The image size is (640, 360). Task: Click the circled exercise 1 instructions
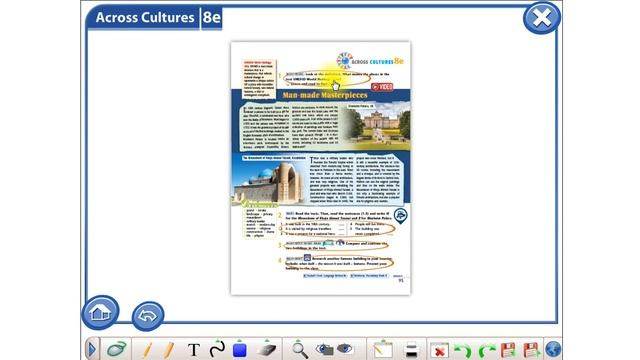327,79
